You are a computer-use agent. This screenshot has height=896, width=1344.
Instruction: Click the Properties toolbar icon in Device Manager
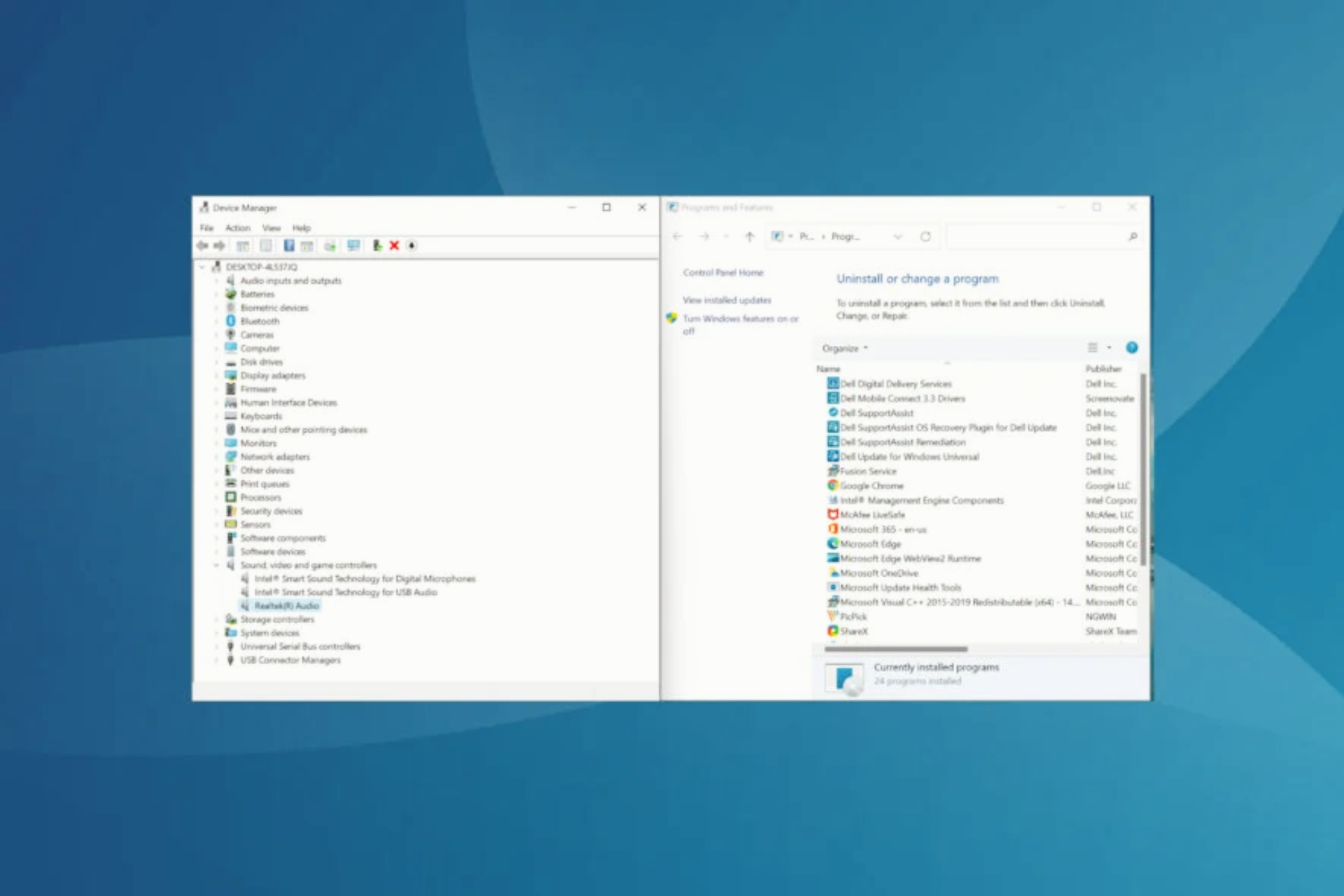point(266,246)
